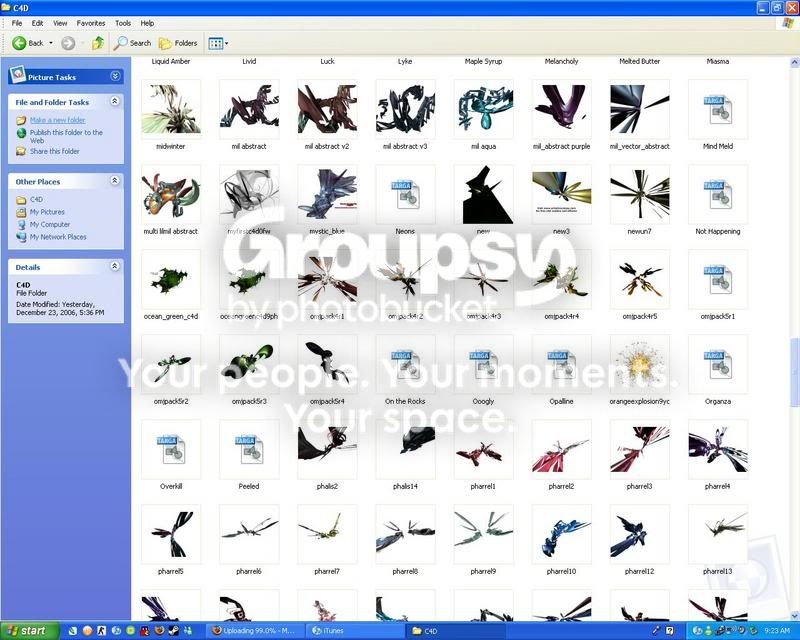Image resolution: width=800 pixels, height=640 pixels.
Task: Open the Back button history dropdown arrow
Action: [x=51, y=43]
